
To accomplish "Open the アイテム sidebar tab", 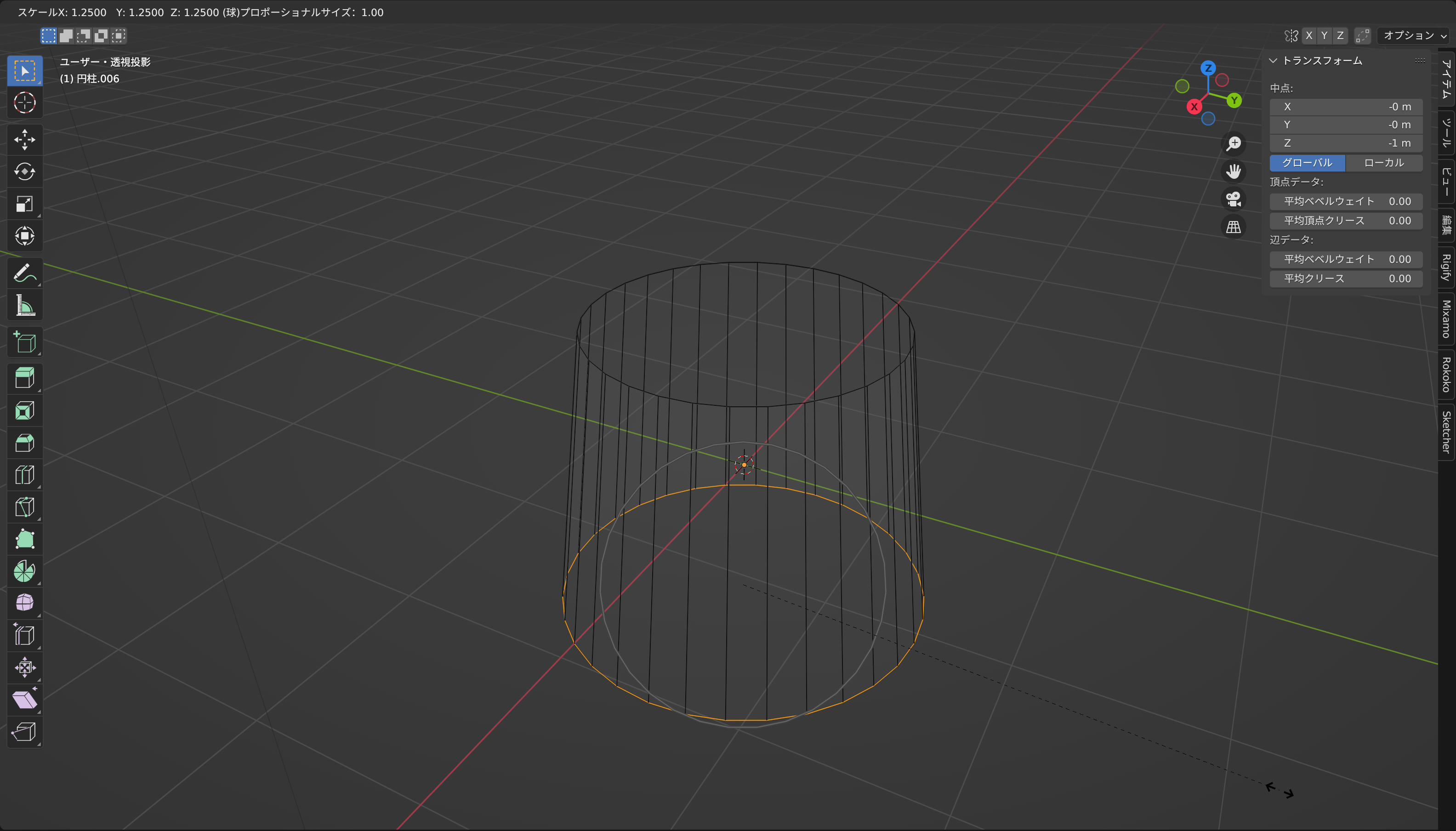I will [x=1446, y=79].
